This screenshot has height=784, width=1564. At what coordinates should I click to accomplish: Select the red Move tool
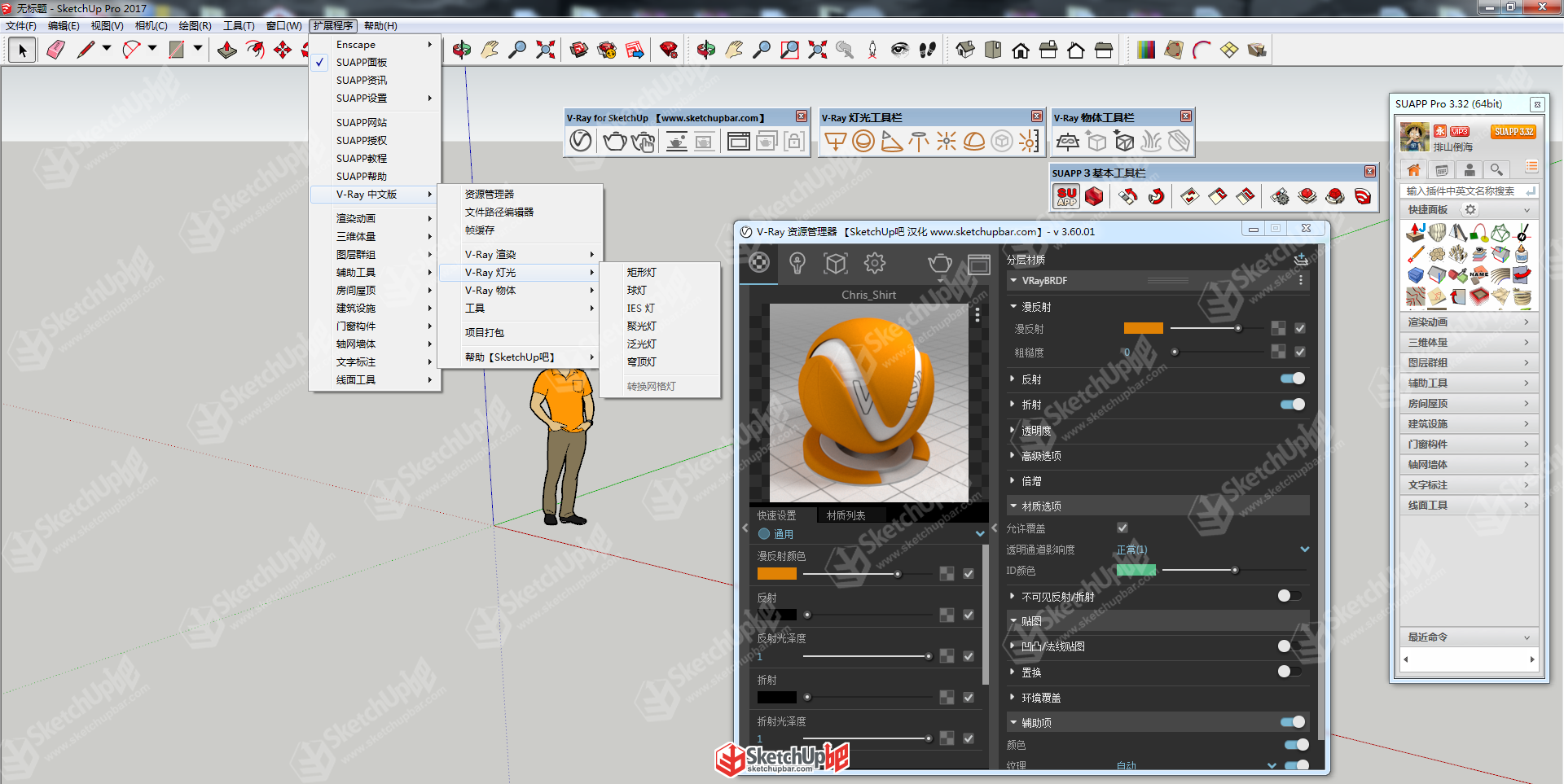coord(283,50)
